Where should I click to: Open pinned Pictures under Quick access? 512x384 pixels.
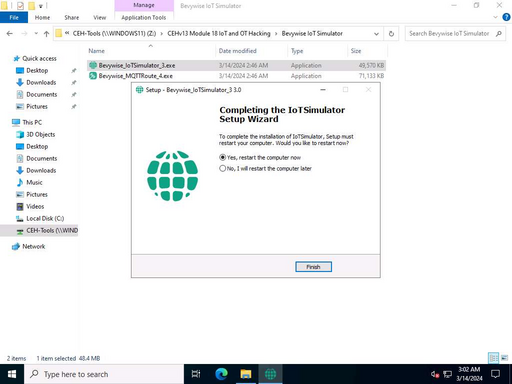click(37, 106)
